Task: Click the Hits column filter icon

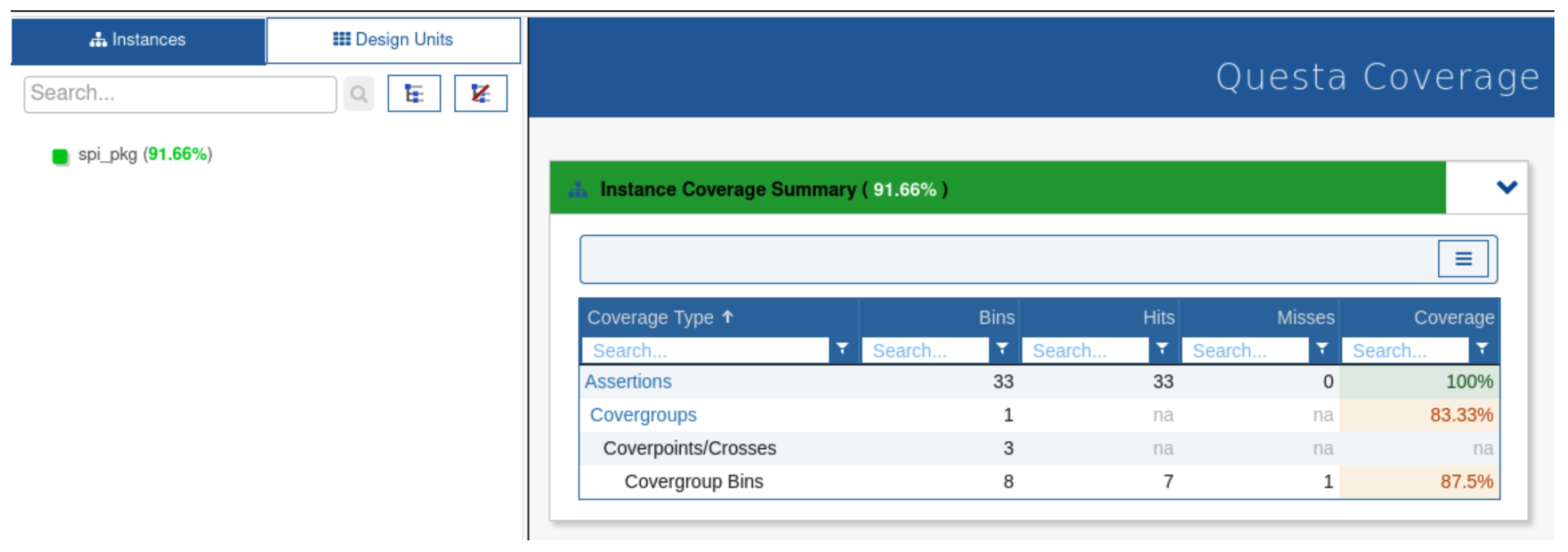Action: coord(1162,349)
